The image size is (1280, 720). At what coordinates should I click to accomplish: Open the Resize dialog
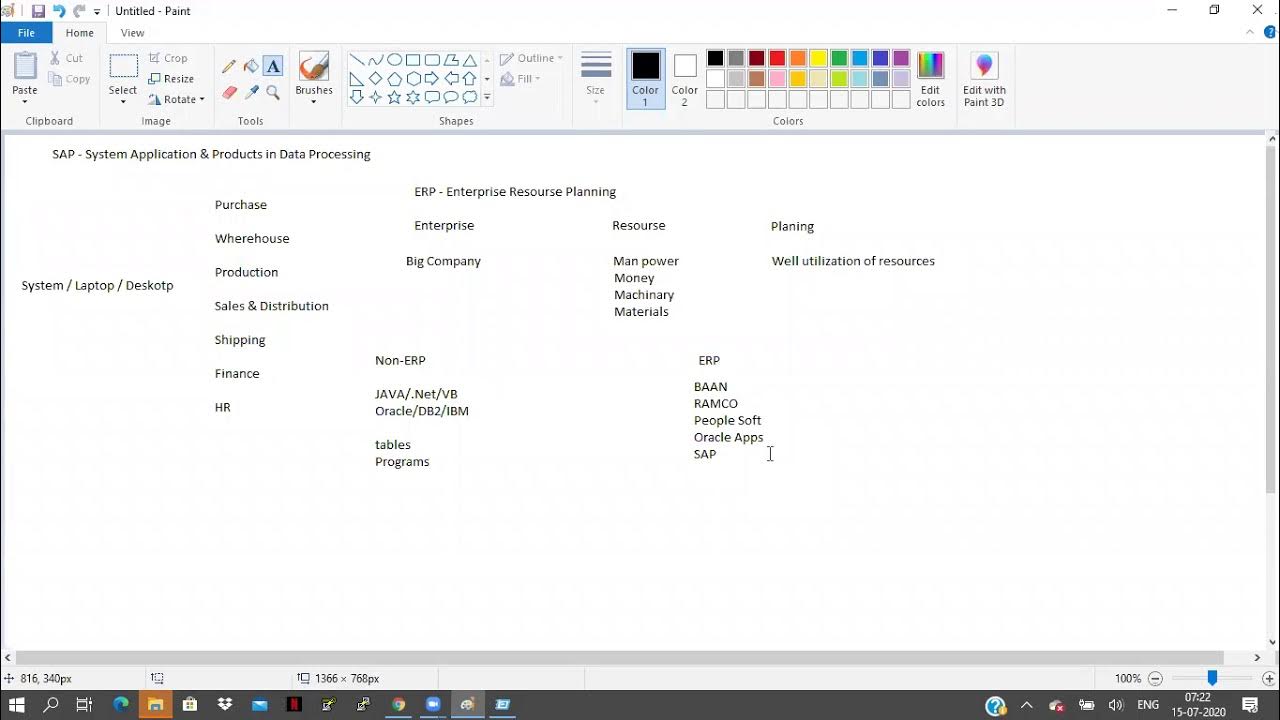(x=171, y=79)
